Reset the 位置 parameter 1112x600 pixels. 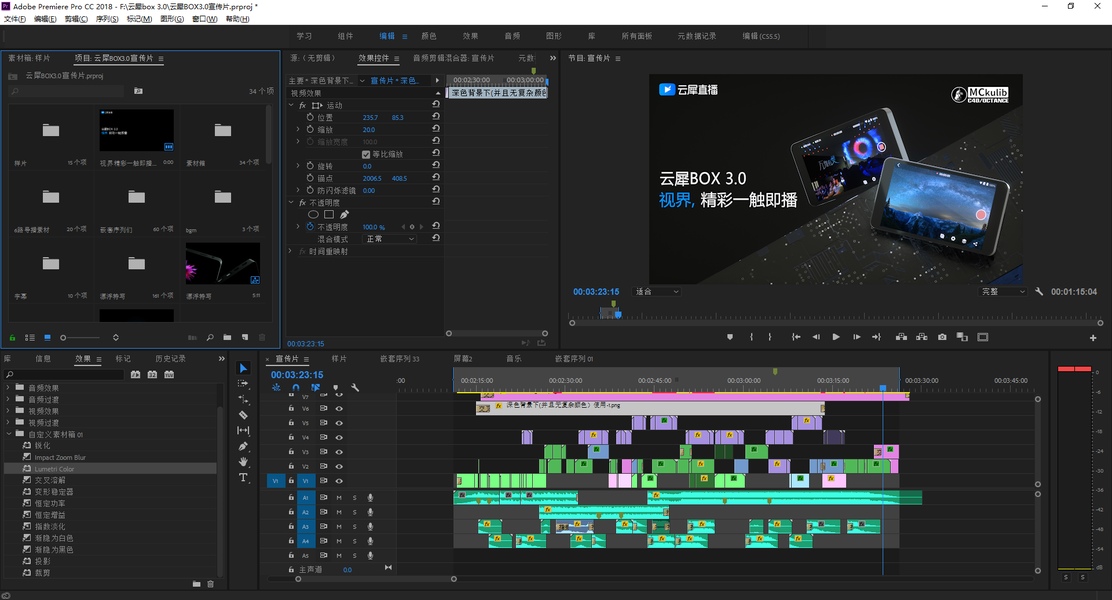(435, 117)
